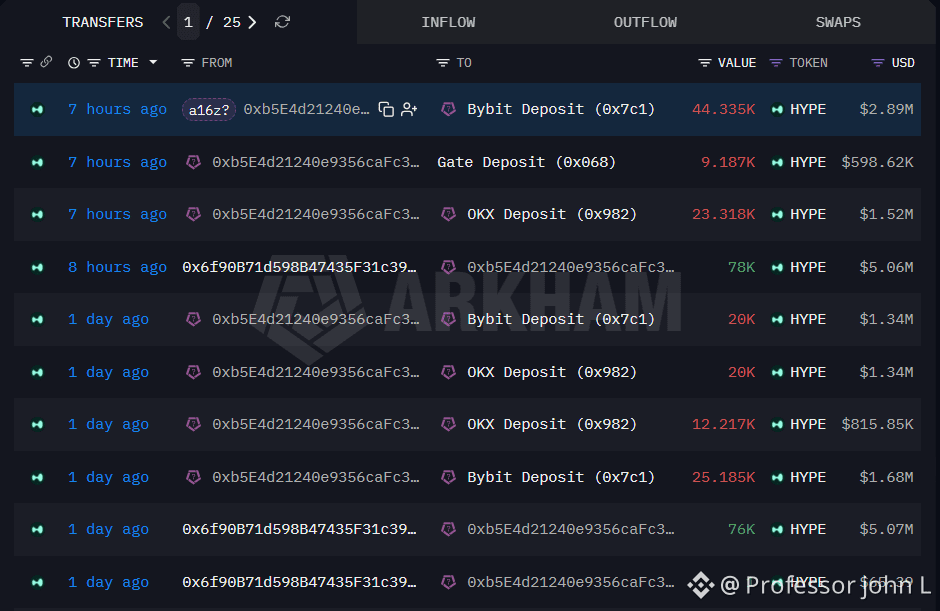The height and width of the screenshot is (611, 940).
Task: Click the FROM column header label
Action: [x=216, y=62]
